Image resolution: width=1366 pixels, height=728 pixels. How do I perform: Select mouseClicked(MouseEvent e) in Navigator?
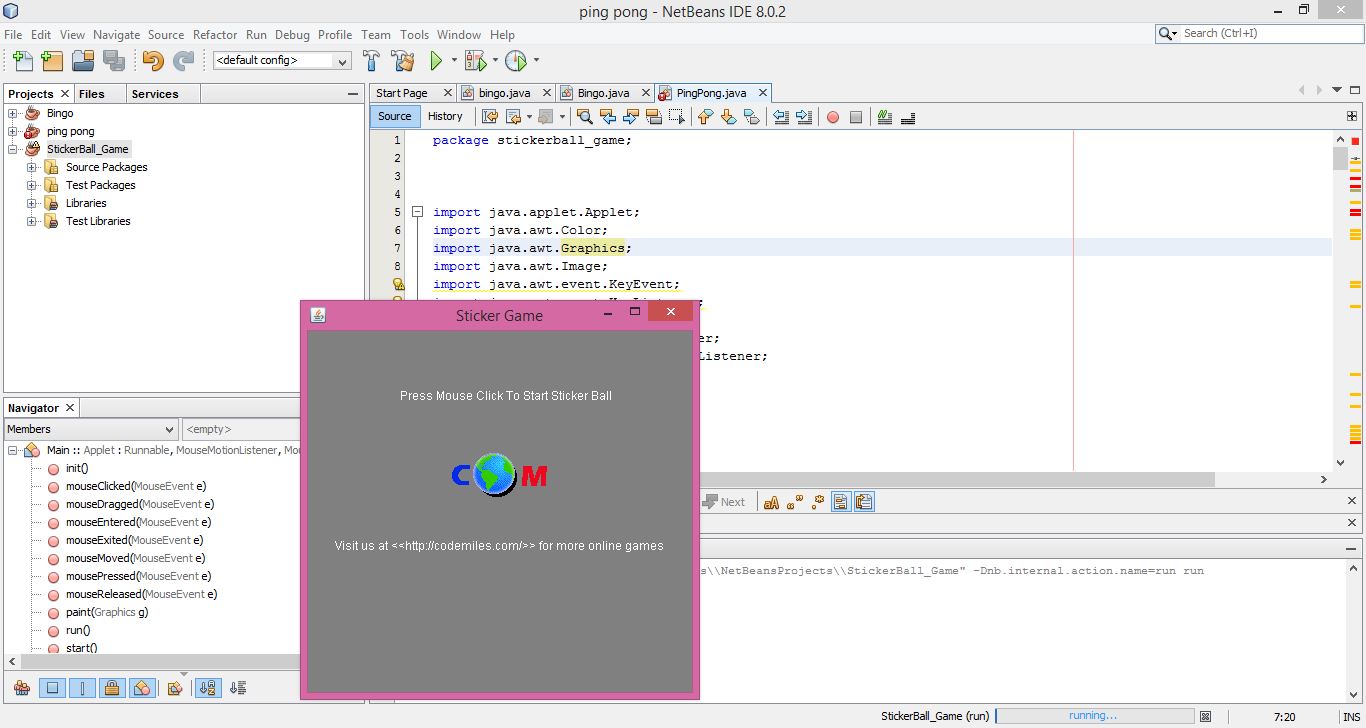point(136,486)
